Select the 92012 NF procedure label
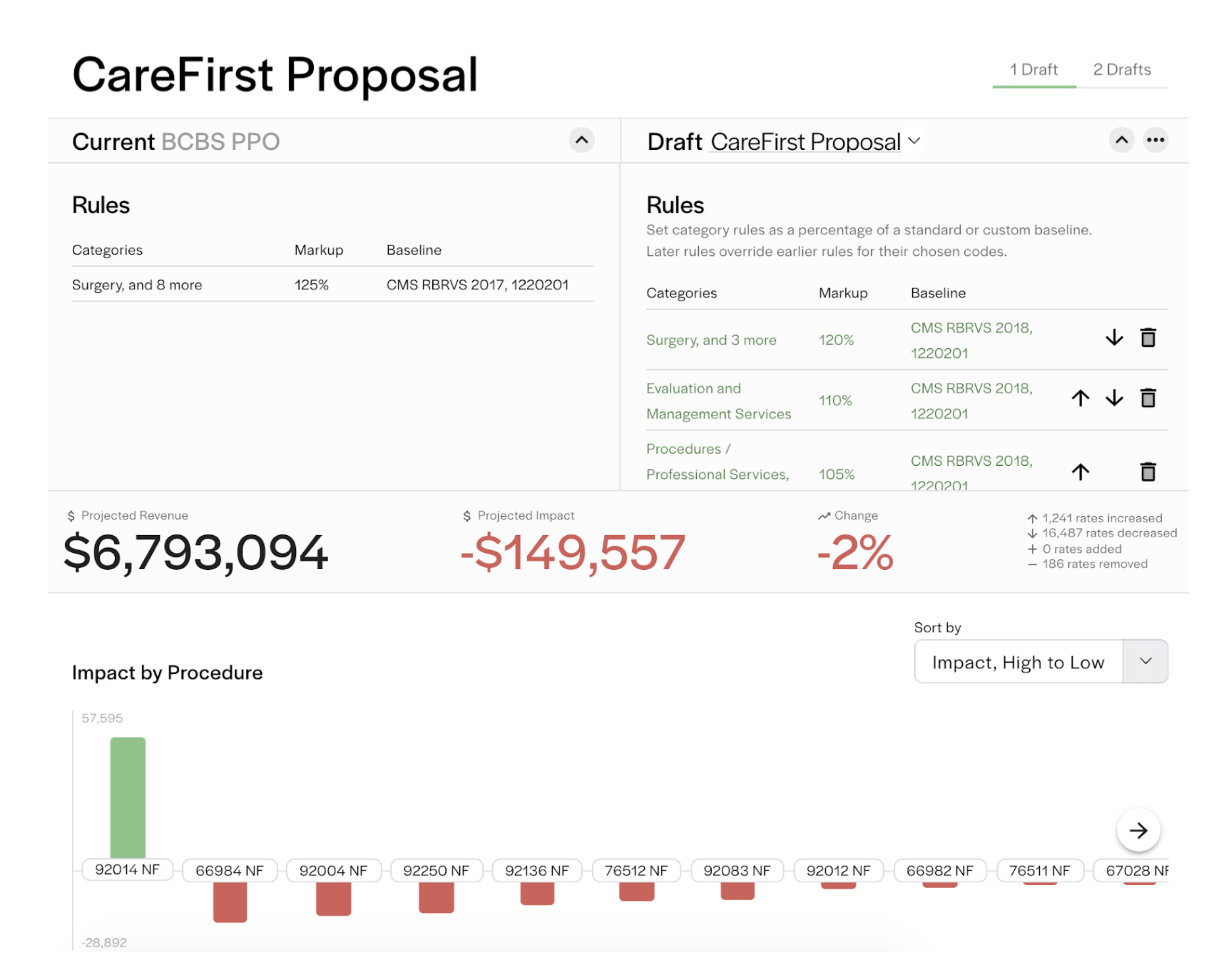 [x=839, y=871]
